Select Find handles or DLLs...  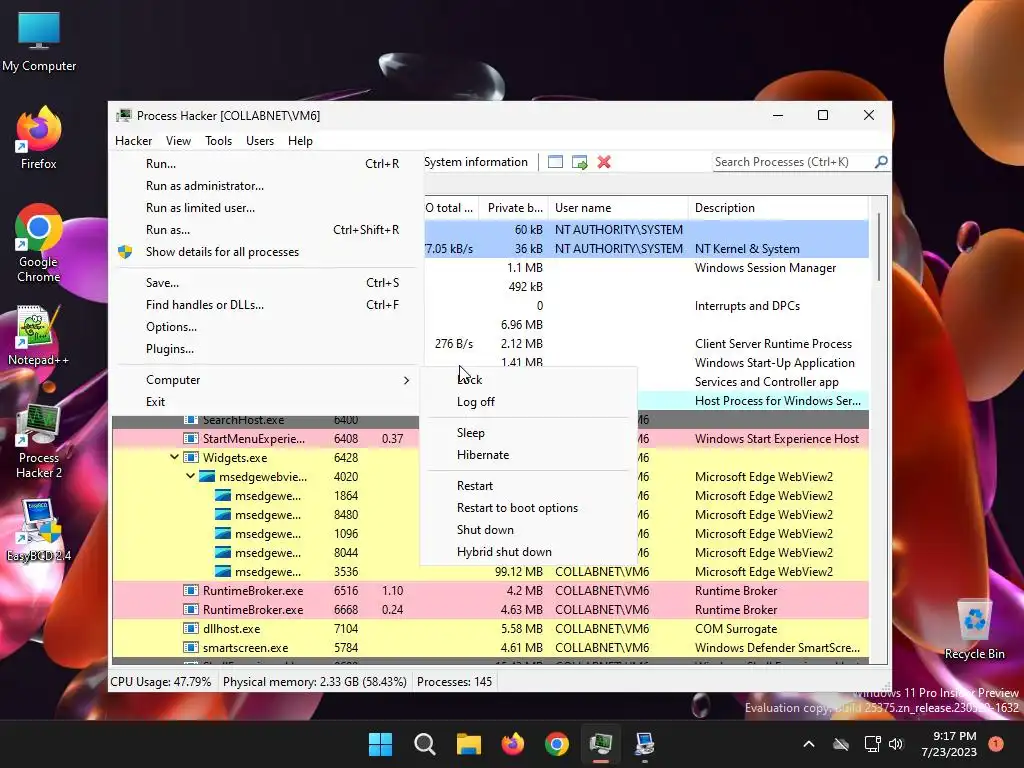click(x=266, y=305)
